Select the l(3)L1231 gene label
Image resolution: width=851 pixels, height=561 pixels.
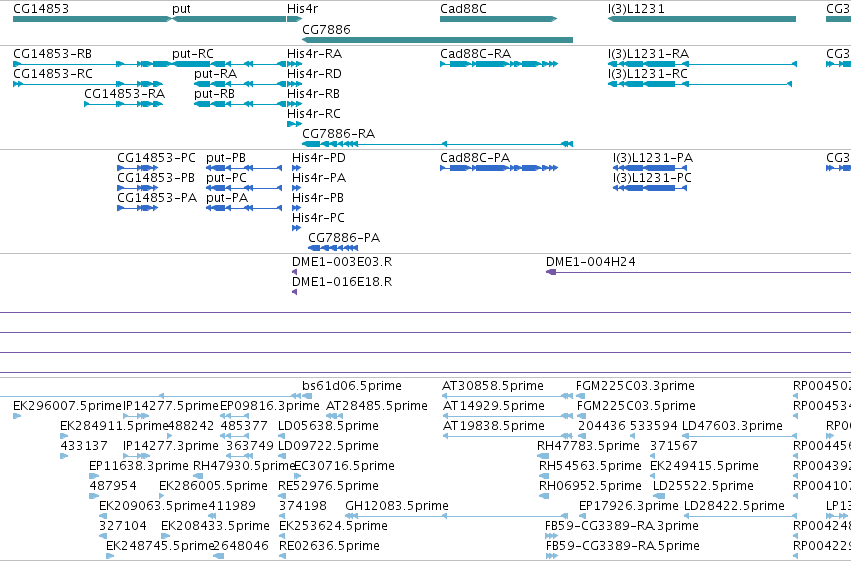pos(636,9)
